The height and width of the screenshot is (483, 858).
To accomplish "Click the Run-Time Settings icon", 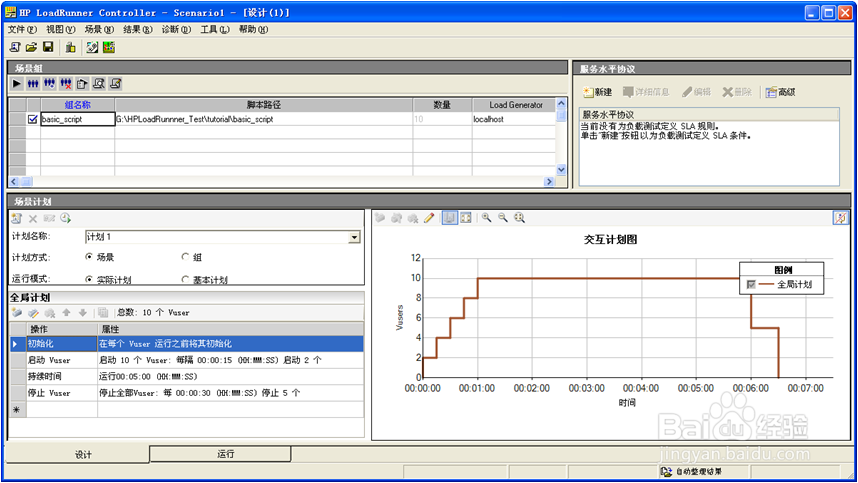I will click(82, 84).
